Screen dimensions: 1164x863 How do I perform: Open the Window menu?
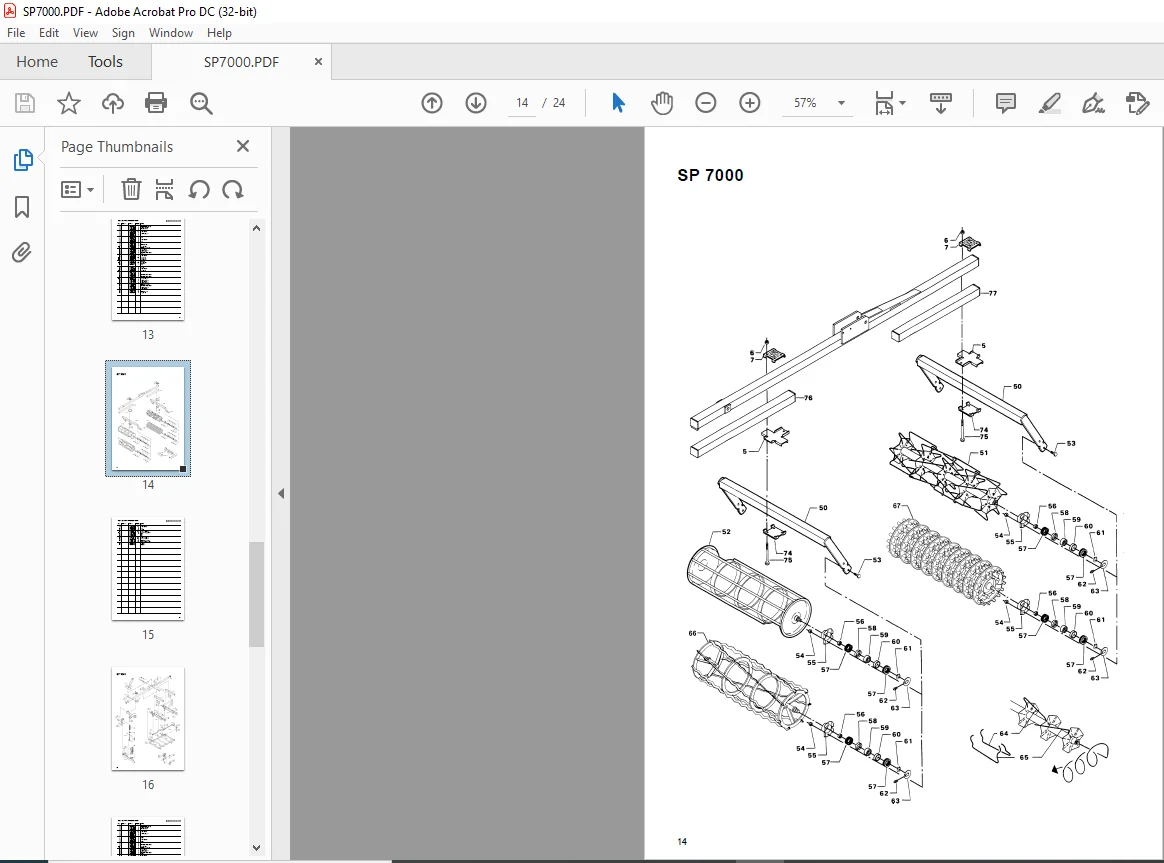pyautogui.click(x=171, y=33)
